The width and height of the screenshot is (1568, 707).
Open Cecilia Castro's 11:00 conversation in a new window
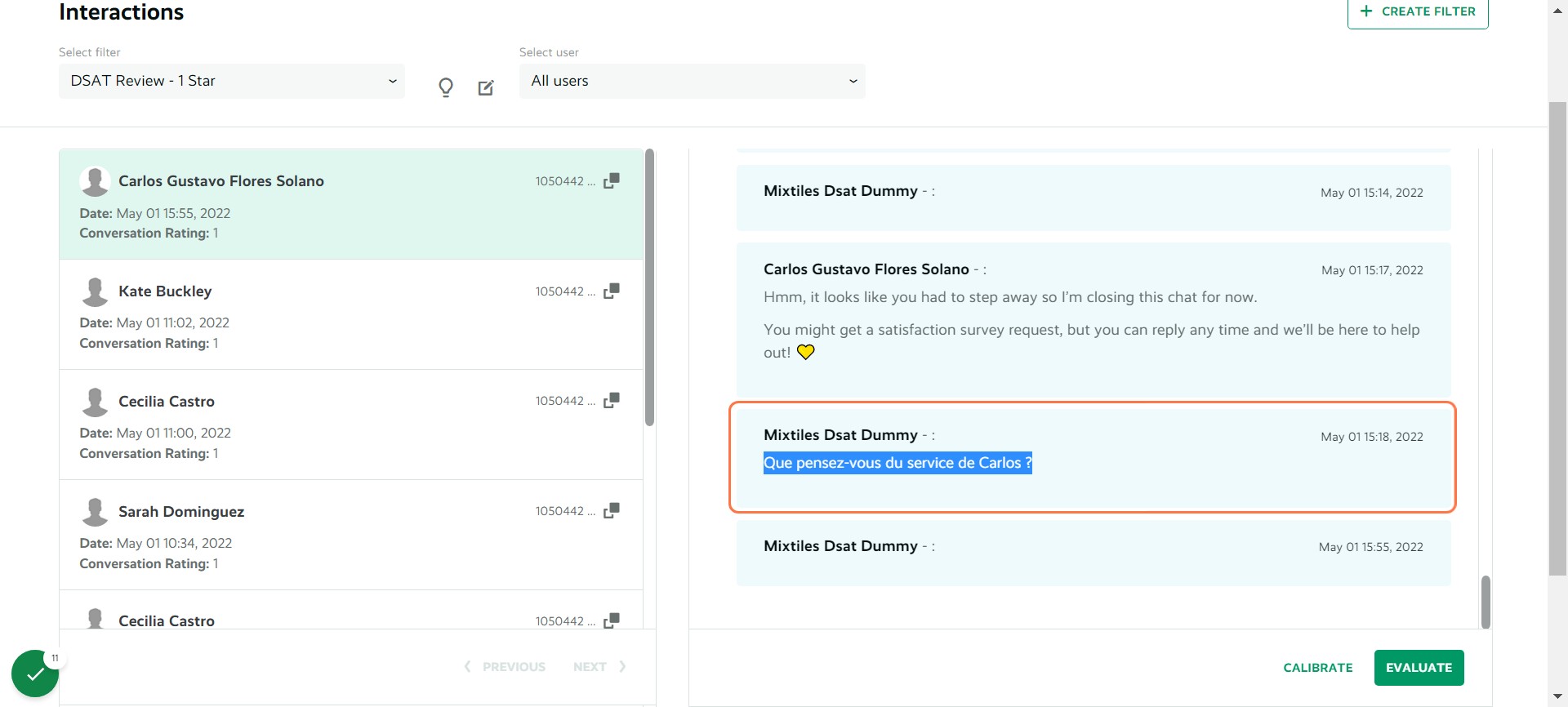coord(612,400)
